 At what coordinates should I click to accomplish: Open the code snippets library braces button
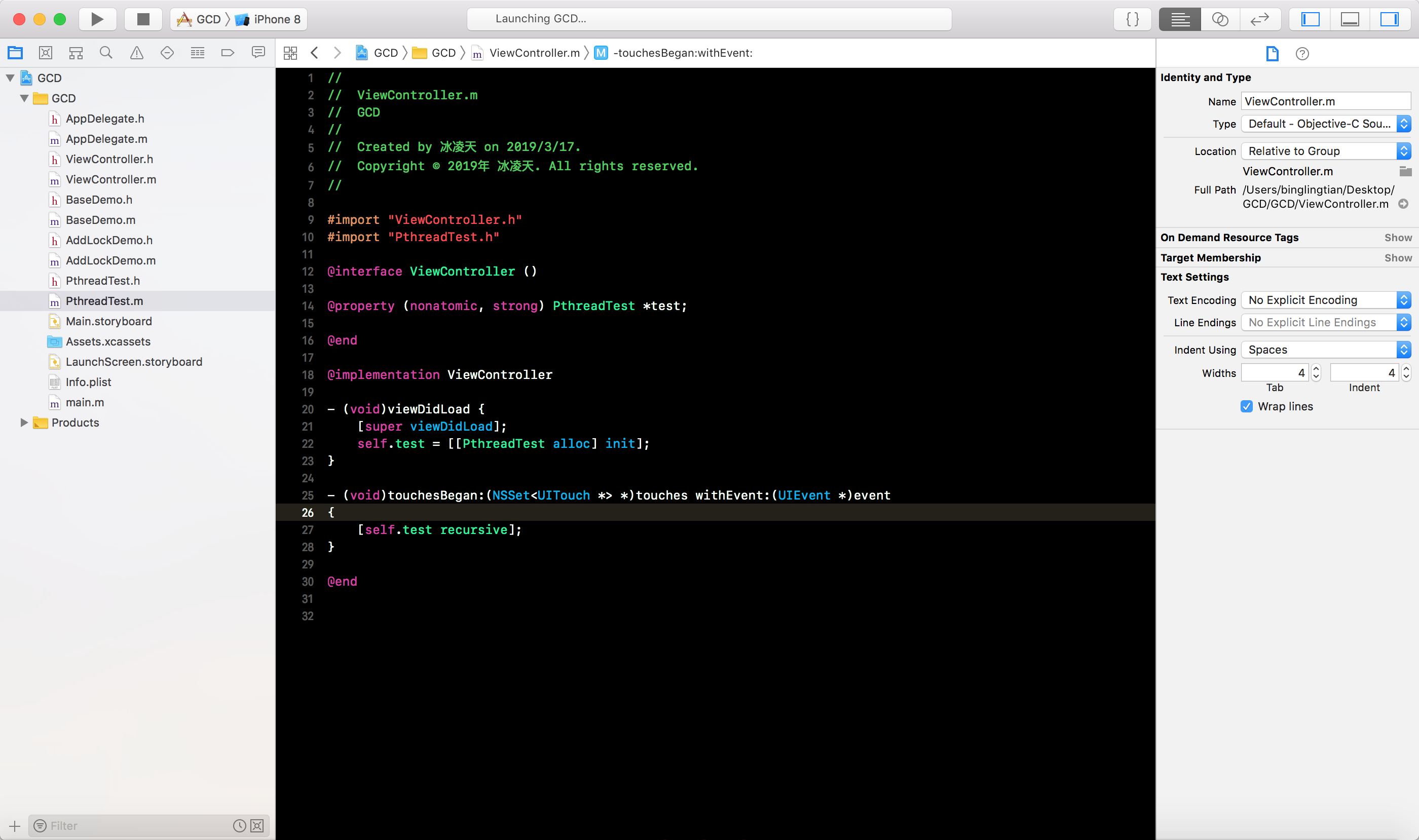pyautogui.click(x=1132, y=19)
